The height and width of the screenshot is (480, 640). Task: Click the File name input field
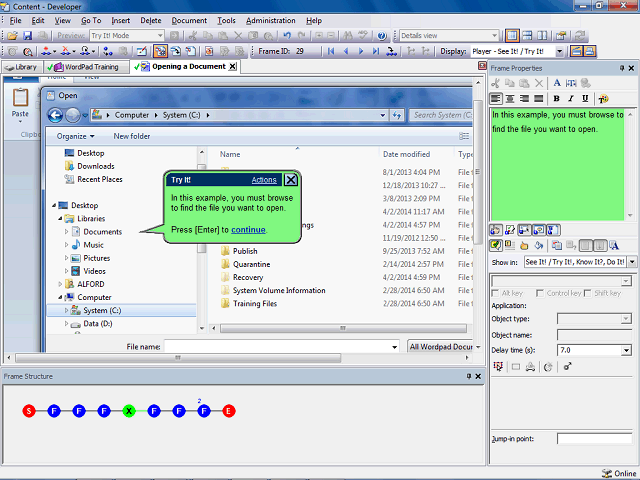coord(281,347)
